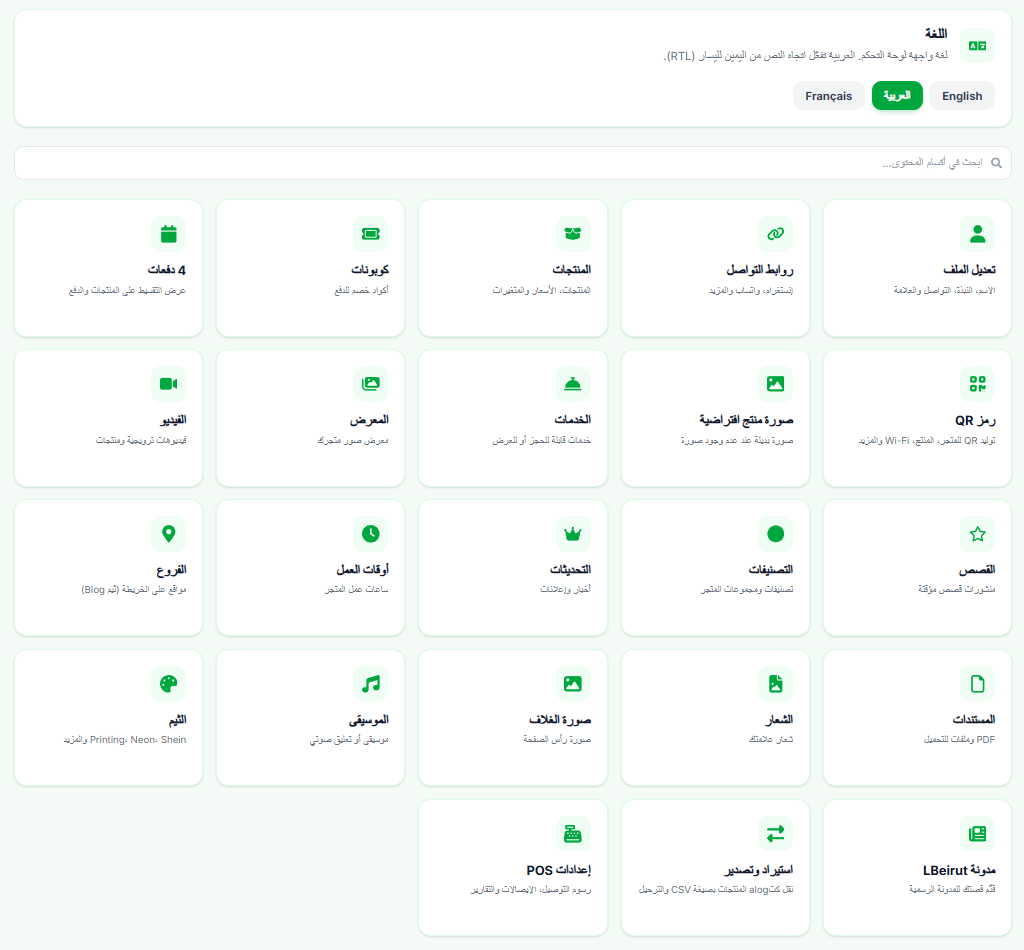This screenshot has width=1024, height=950.
Task: Open the صورة منتج افتراضية image icon
Action: click(775, 384)
